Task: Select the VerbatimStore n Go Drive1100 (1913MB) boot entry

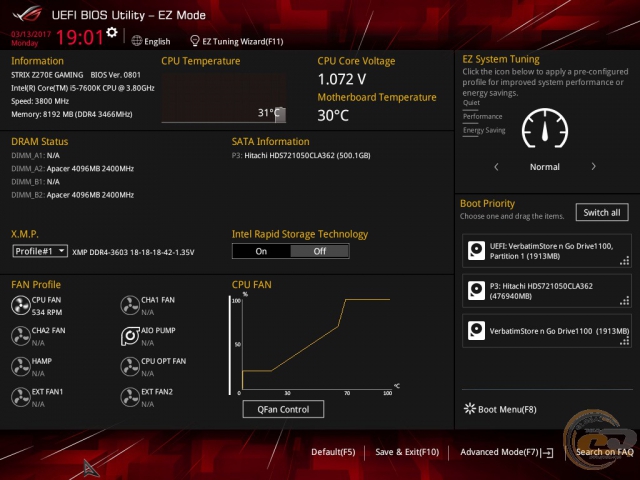Action: [547, 331]
